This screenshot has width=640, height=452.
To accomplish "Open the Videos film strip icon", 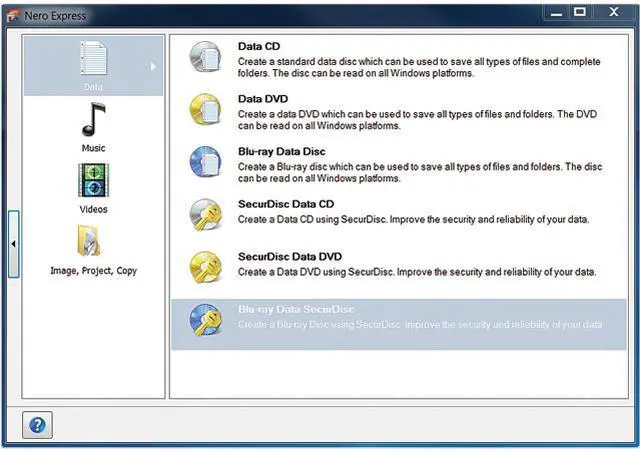I will [x=93, y=180].
